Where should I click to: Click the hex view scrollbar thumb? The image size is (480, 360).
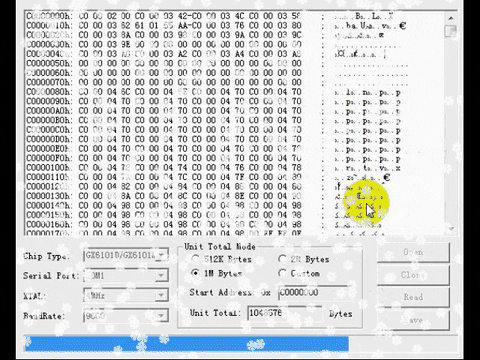click(451, 31)
